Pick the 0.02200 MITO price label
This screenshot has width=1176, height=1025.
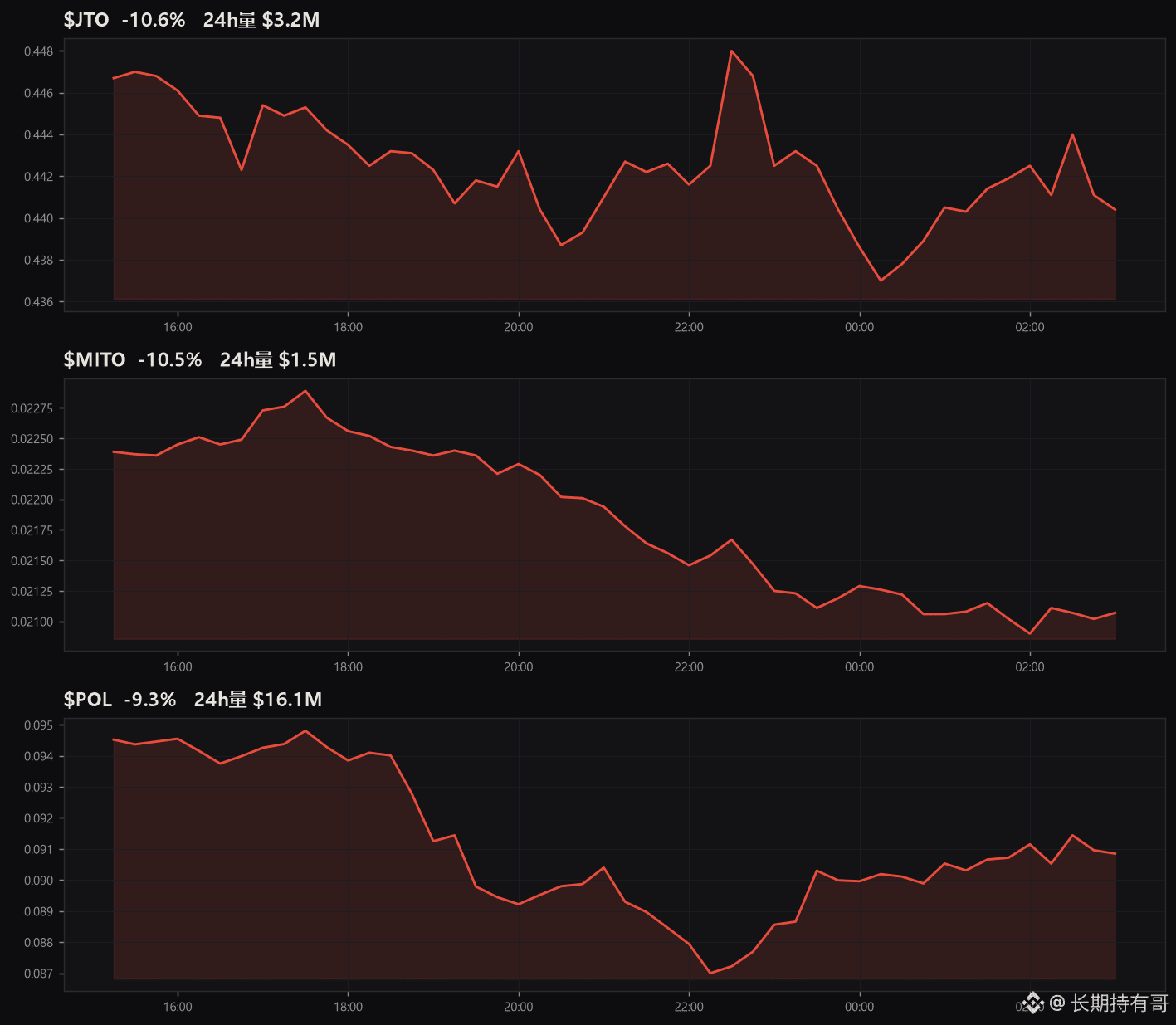(32, 500)
